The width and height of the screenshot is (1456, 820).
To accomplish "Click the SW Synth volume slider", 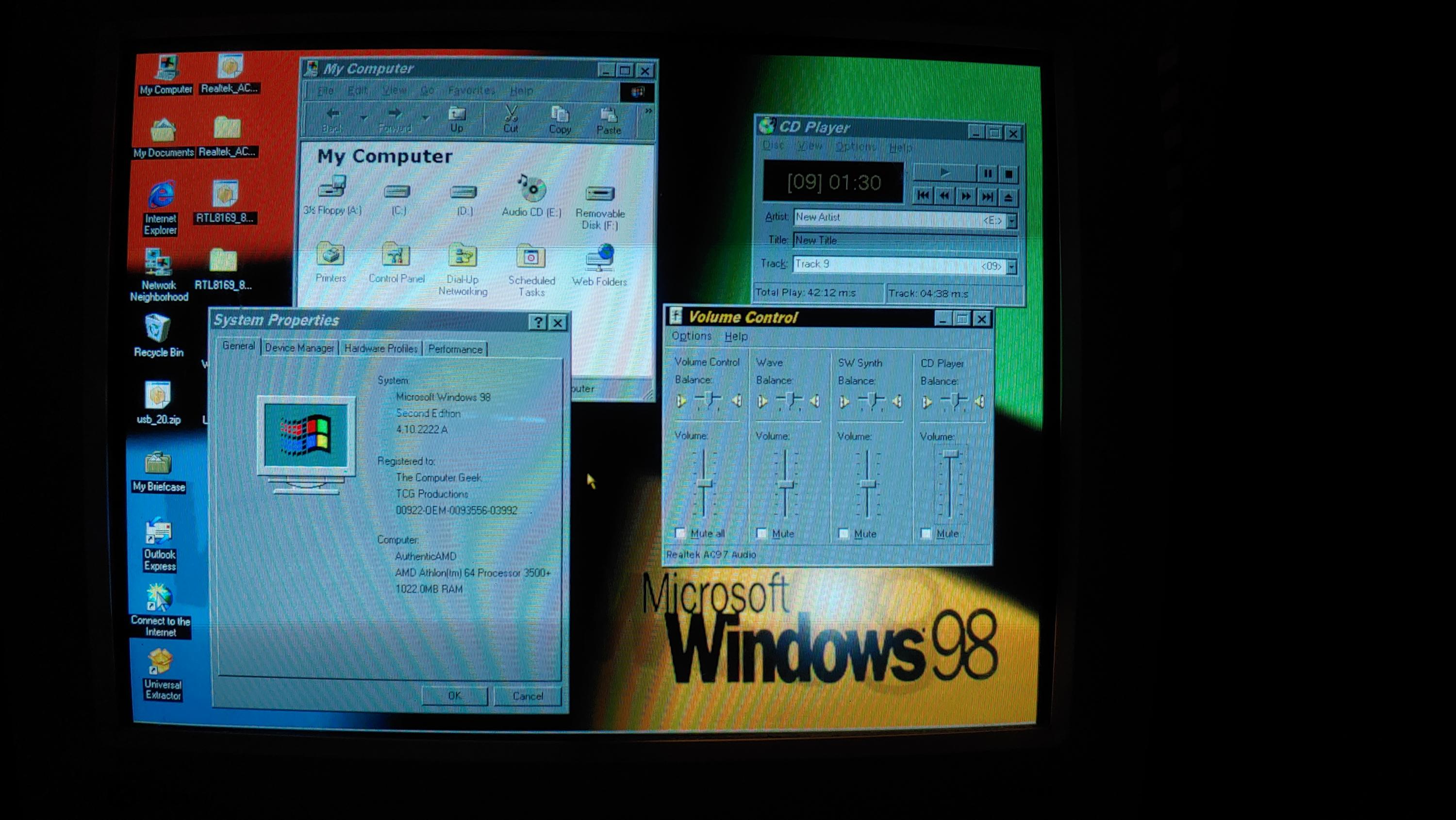I will tap(868, 484).
